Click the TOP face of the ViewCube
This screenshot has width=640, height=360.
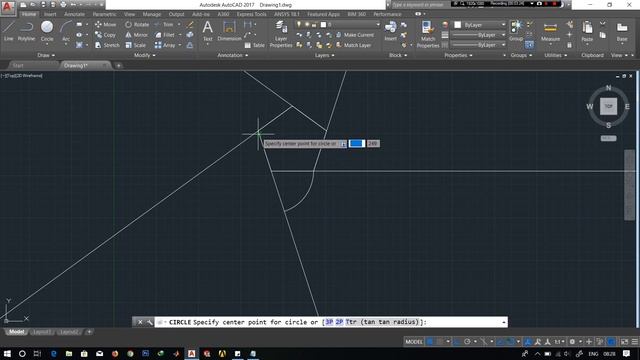coord(608,106)
